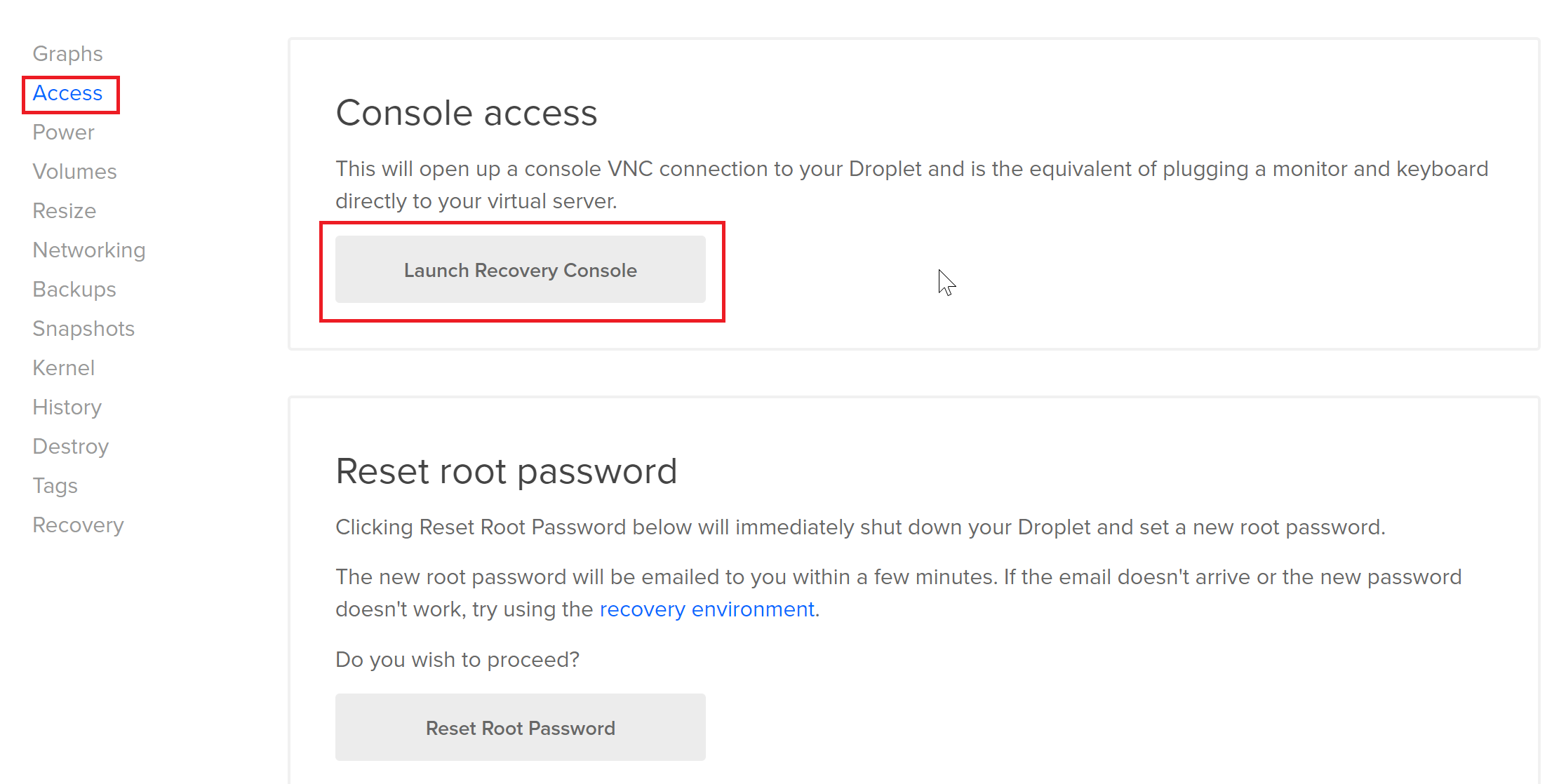The height and width of the screenshot is (784, 1566).
Task: Navigate to the Resize section
Action: pos(64,211)
